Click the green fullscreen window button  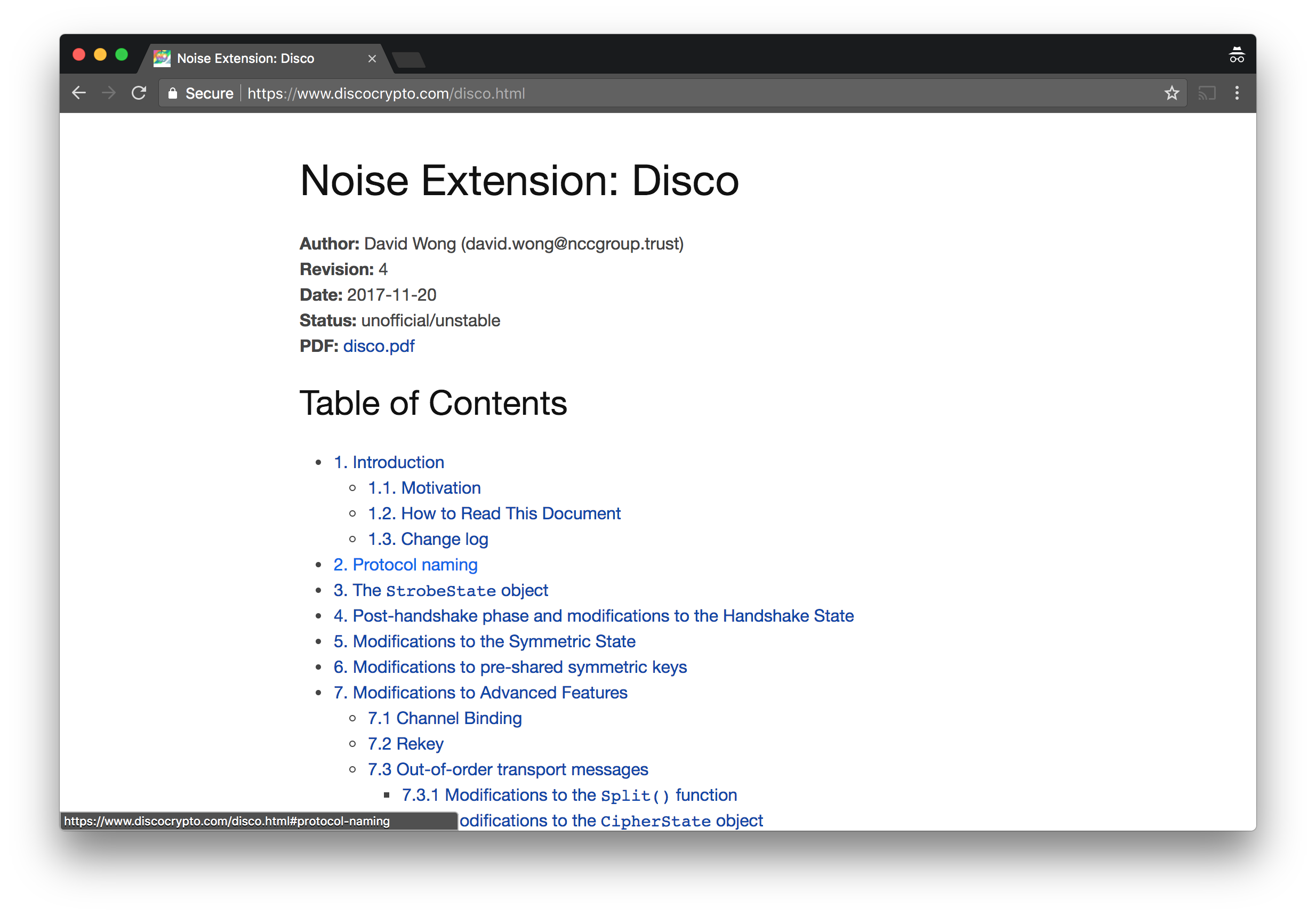[x=122, y=54]
